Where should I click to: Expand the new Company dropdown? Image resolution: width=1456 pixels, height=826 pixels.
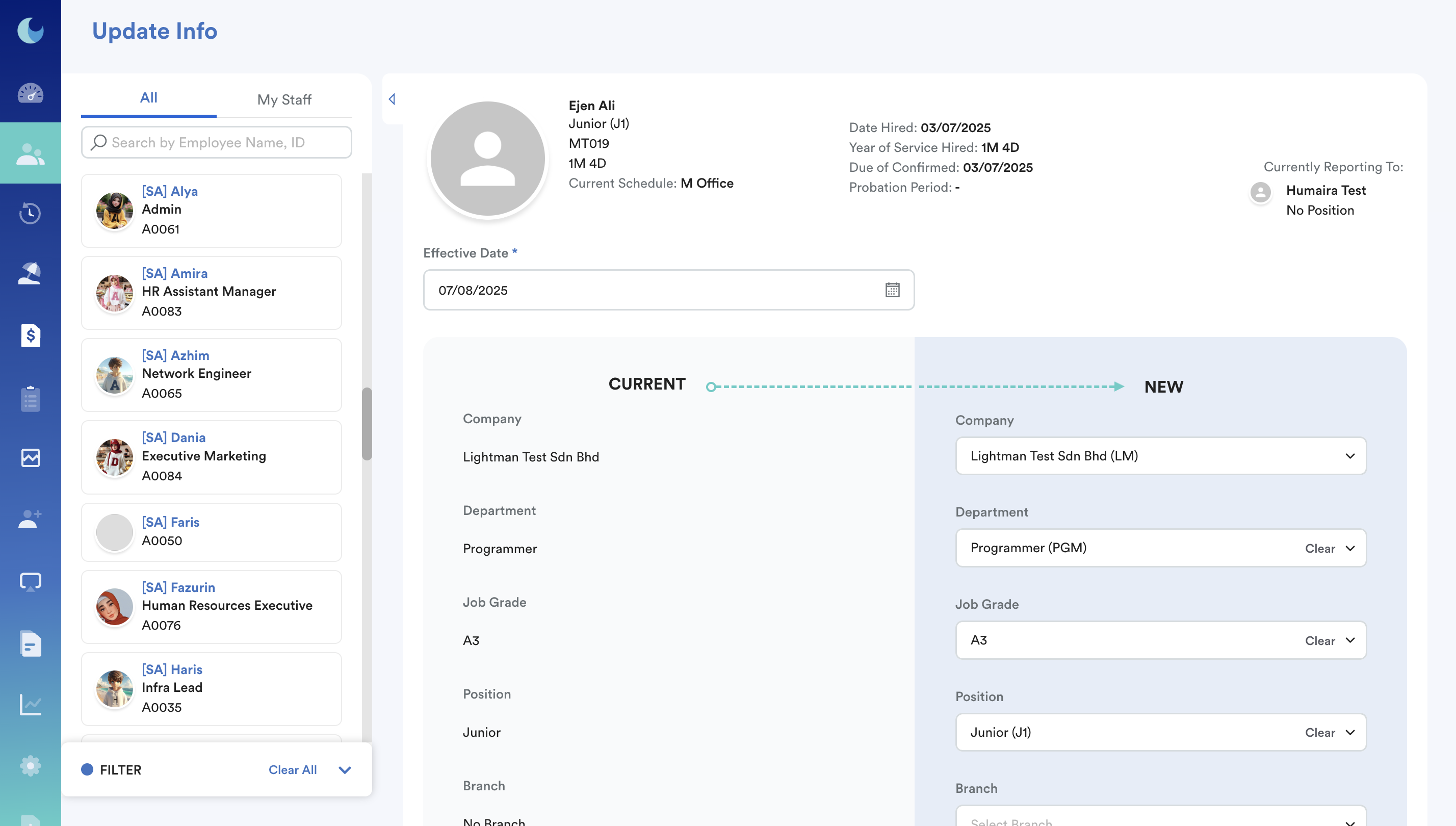[1349, 455]
